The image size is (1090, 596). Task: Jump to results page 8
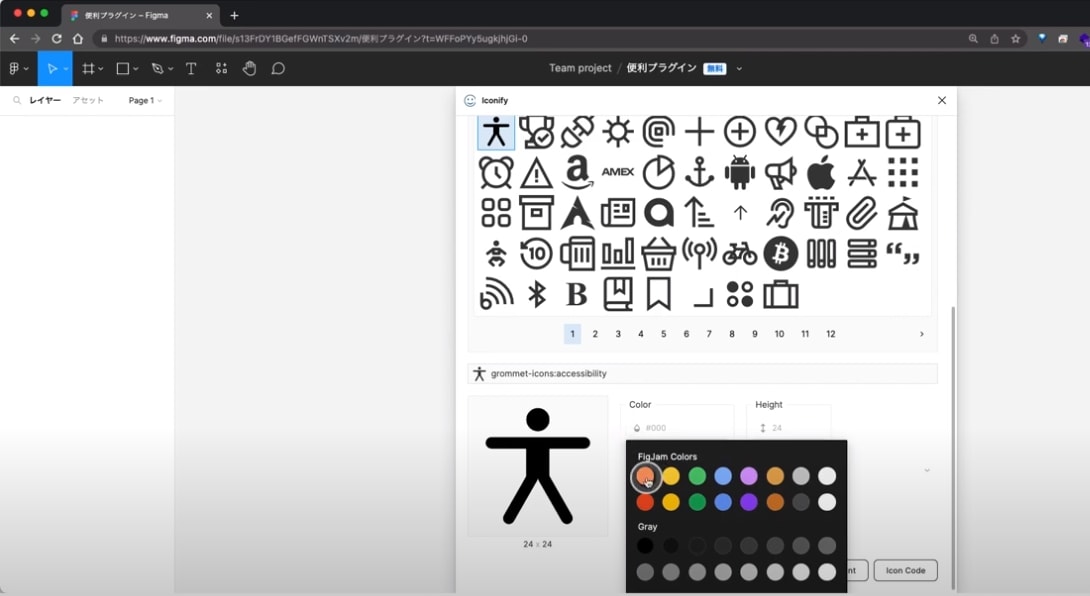coord(732,334)
